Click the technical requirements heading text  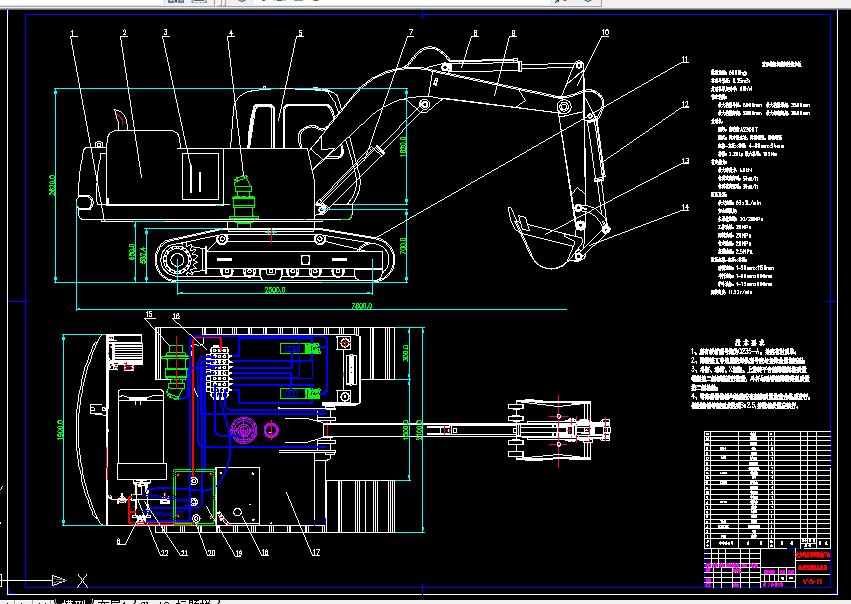(750, 342)
